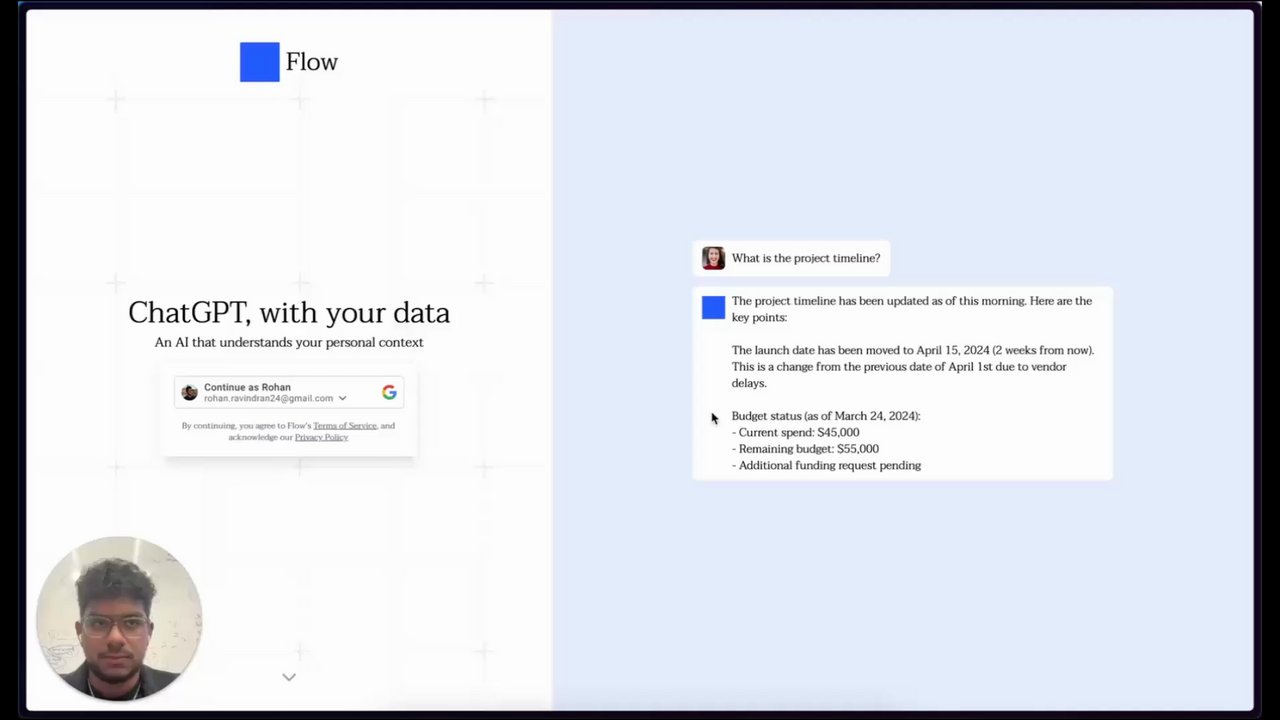Screen dimensions: 1280x720
Task: Click the 'Remaining budget: $55,000' line
Action: (x=805, y=449)
